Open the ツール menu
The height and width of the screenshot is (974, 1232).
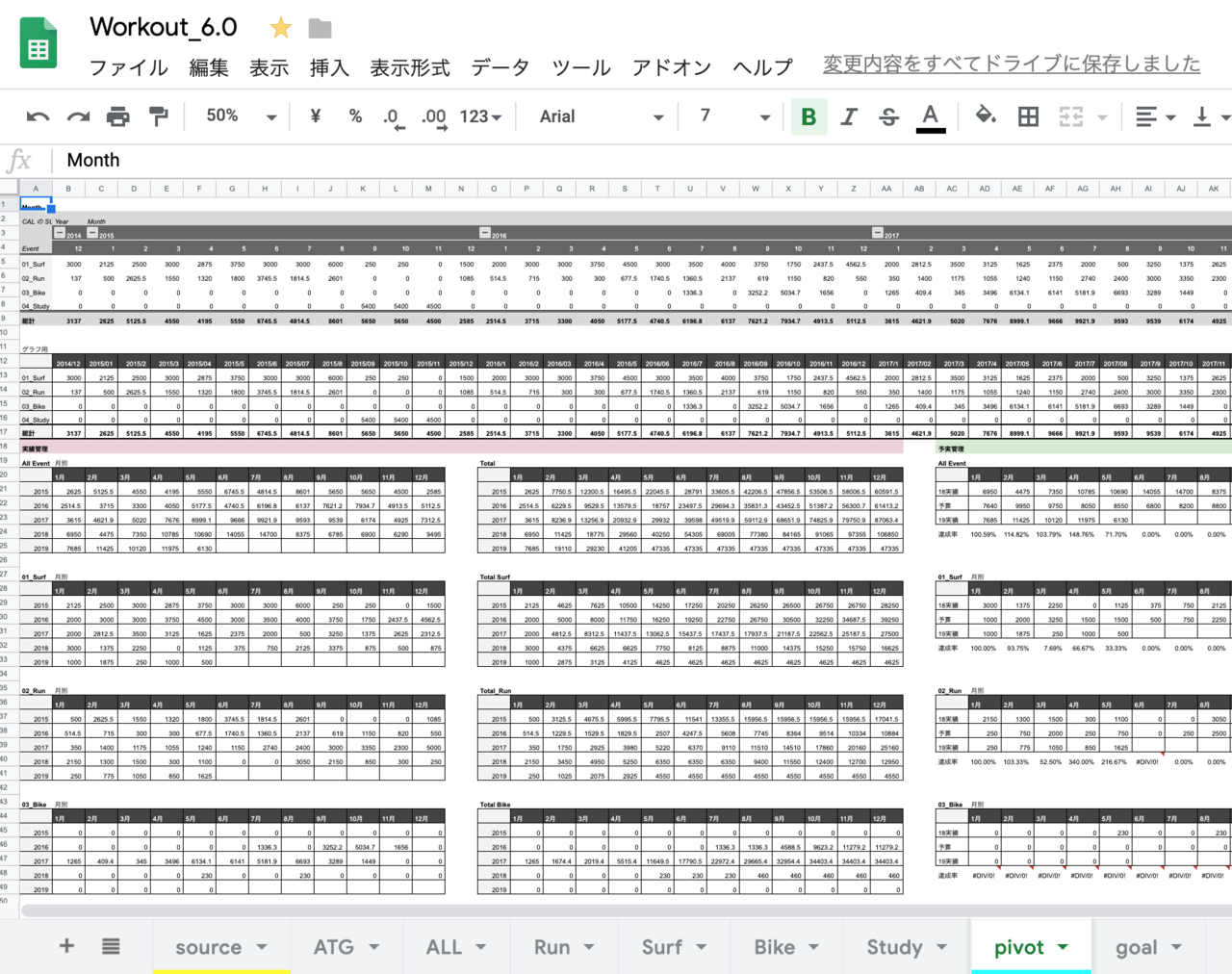tap(581, 67)
